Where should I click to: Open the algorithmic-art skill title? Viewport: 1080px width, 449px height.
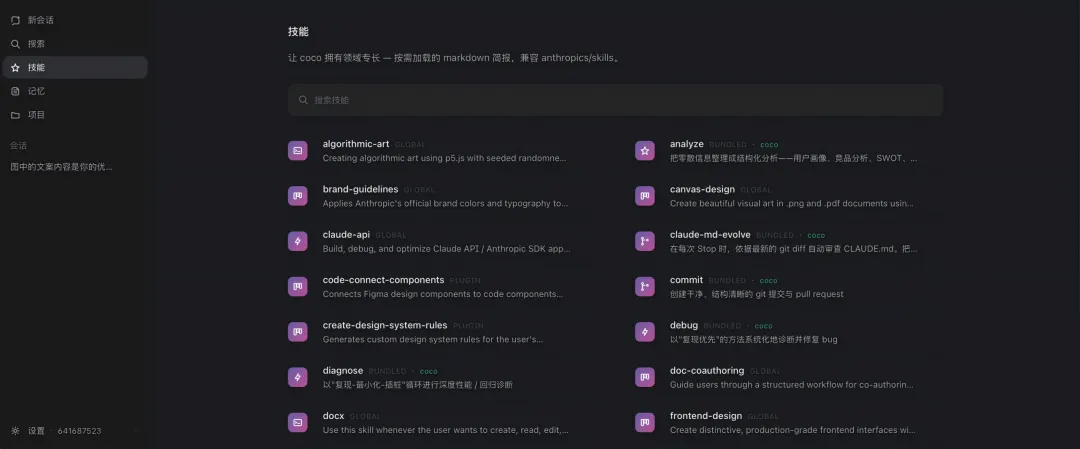tap(355, 144)
